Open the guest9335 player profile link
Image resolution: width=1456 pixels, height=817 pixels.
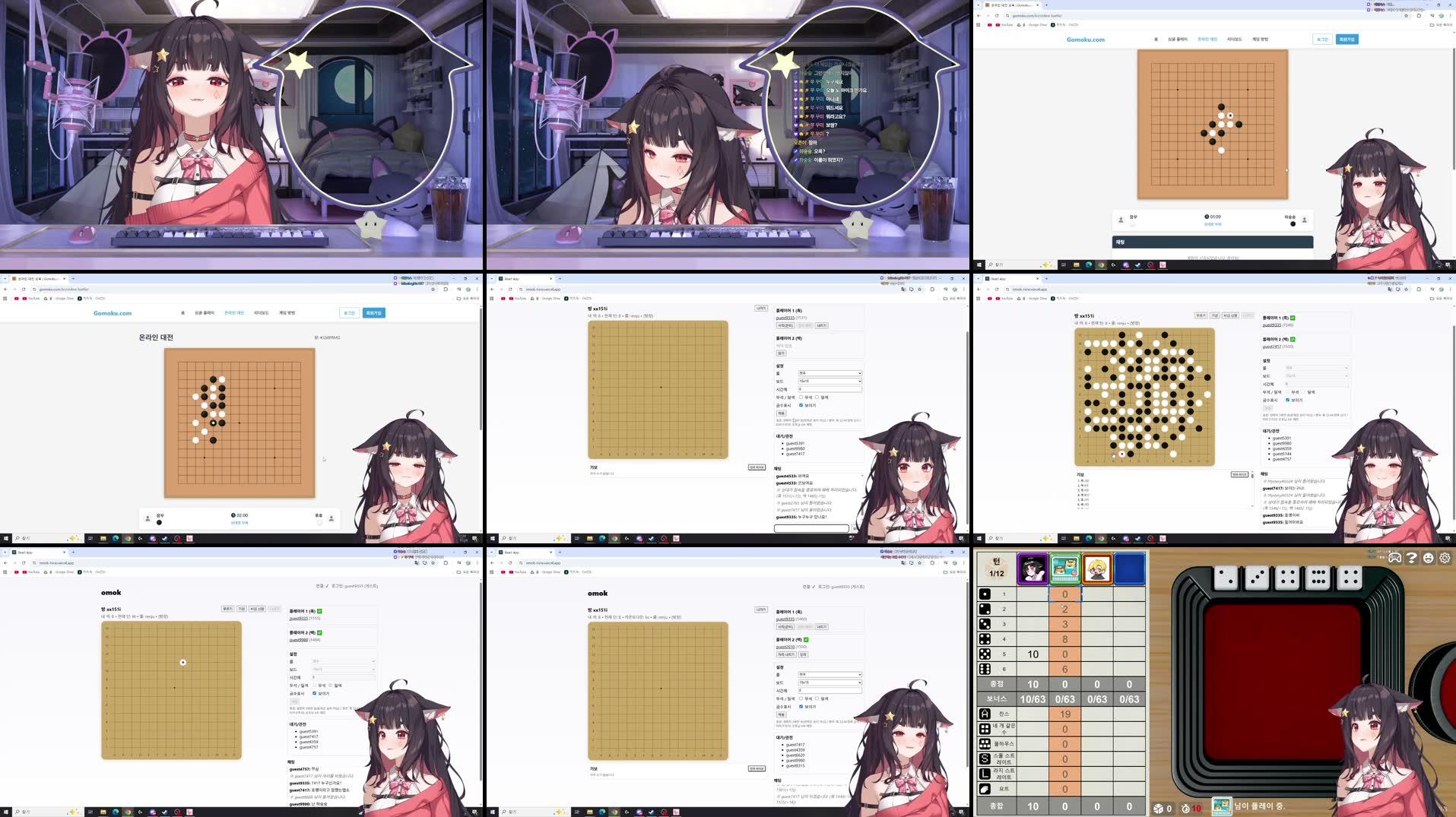(785, 318)
